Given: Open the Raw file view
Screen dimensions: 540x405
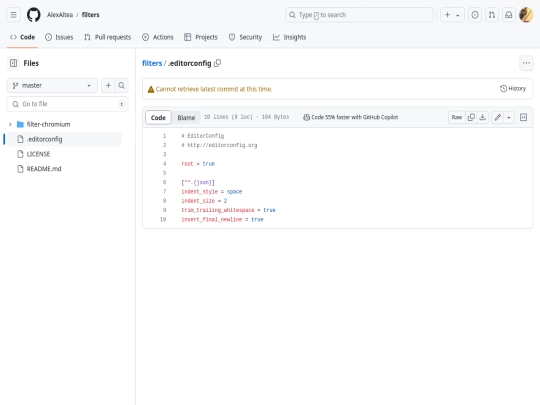Looking at the screenshot, I should click(x=457, y=117).
